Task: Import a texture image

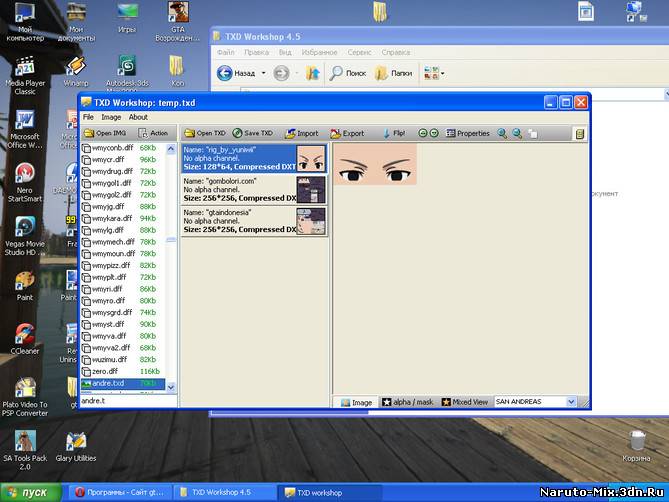Action: tap(302, 133)
